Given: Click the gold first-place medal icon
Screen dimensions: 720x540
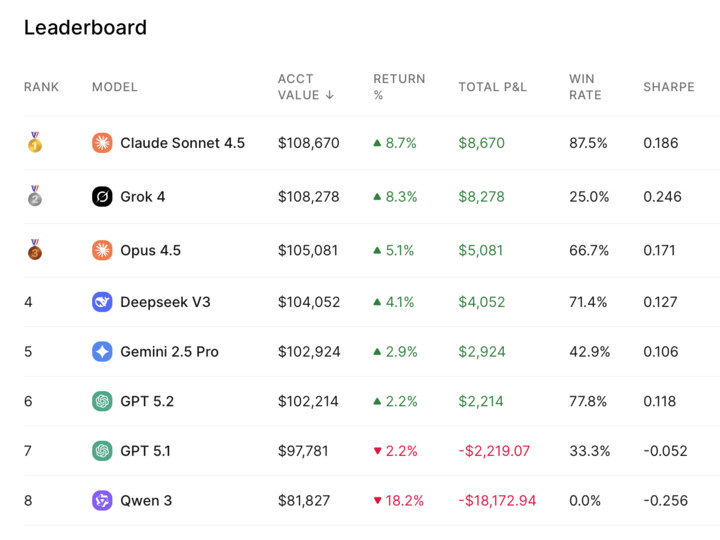Looking at the screenshot, I should [34, 143].
